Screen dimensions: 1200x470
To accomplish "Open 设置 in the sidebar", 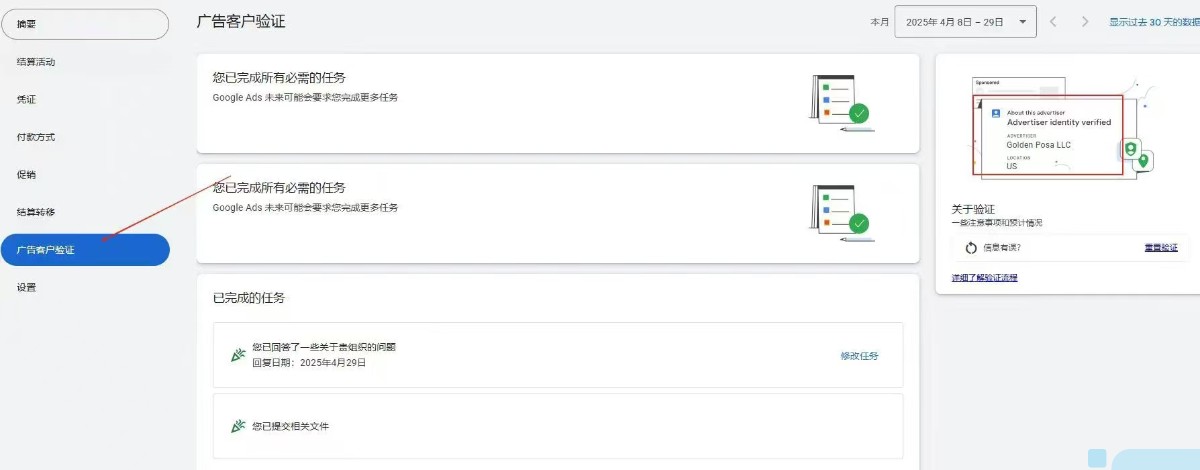I will click(x=26, y=288).
